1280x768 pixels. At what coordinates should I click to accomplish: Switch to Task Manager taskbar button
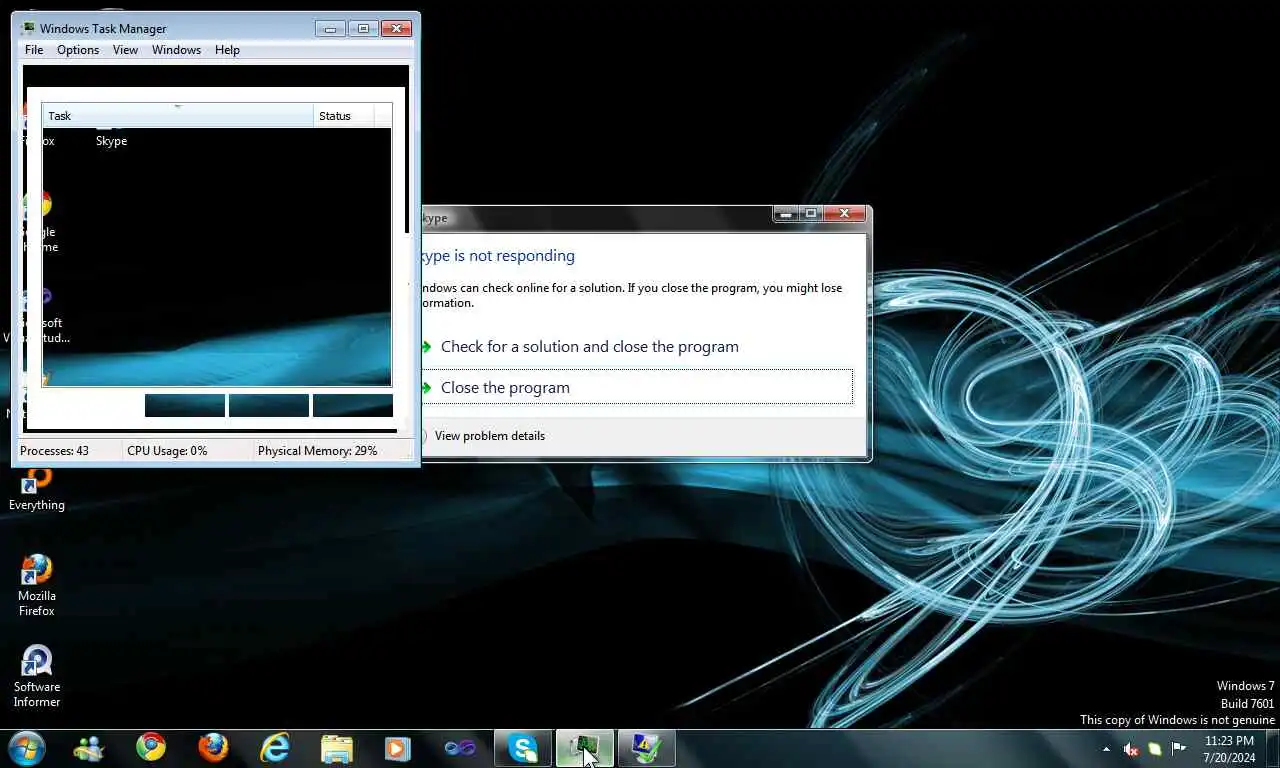click(584, 748)
